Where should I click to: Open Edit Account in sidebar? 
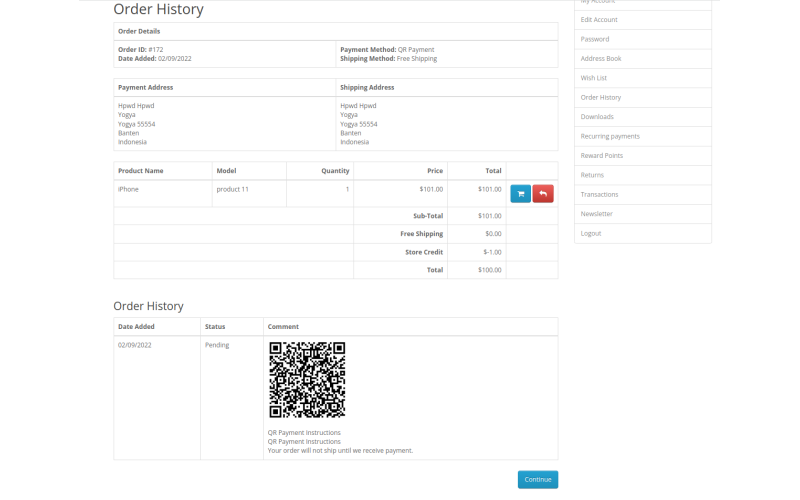[599, 20]
